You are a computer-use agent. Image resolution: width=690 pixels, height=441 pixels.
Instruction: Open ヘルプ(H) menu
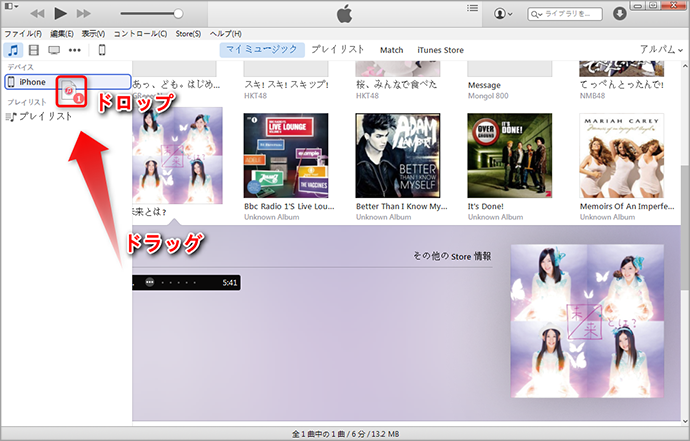pyautogui.click(x=225, y=34)
